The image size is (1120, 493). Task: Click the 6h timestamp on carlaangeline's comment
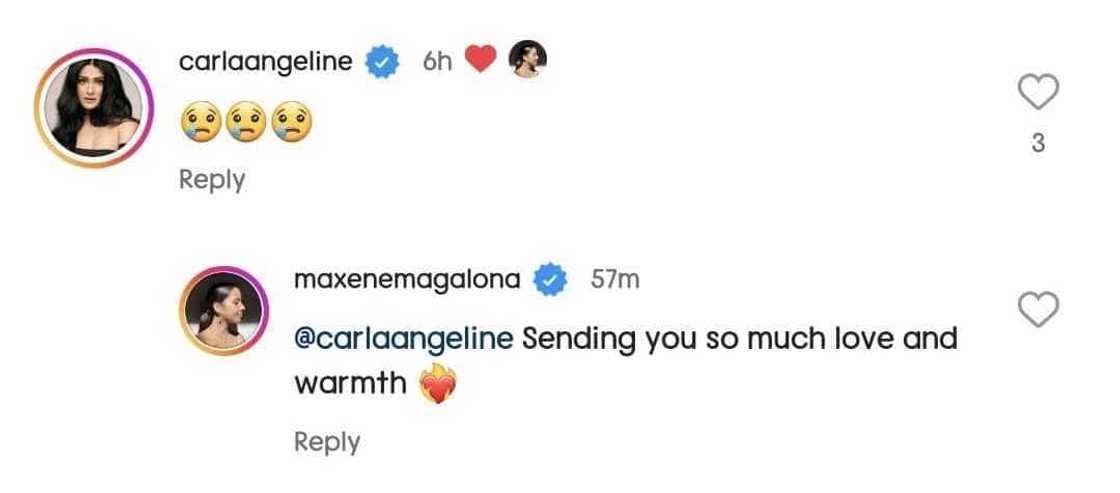pos(437,62)
